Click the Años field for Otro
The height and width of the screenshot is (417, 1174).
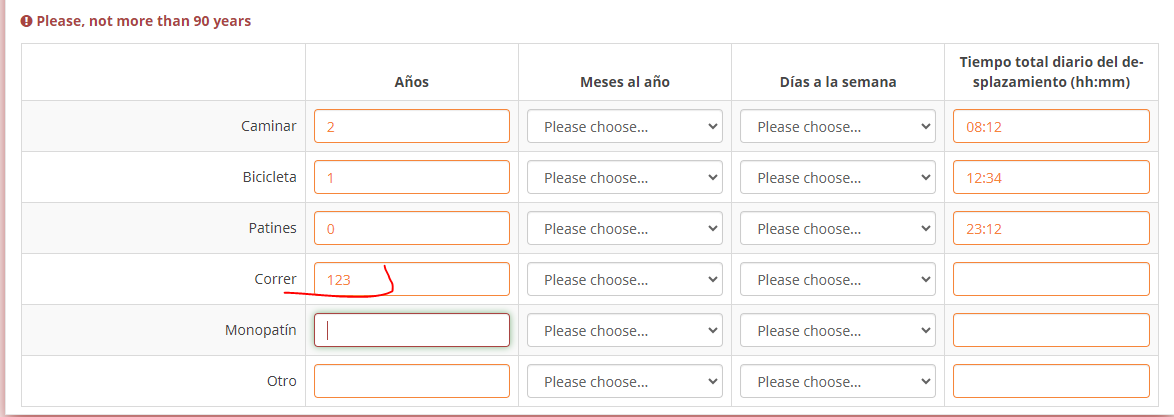tap(411, 382)
